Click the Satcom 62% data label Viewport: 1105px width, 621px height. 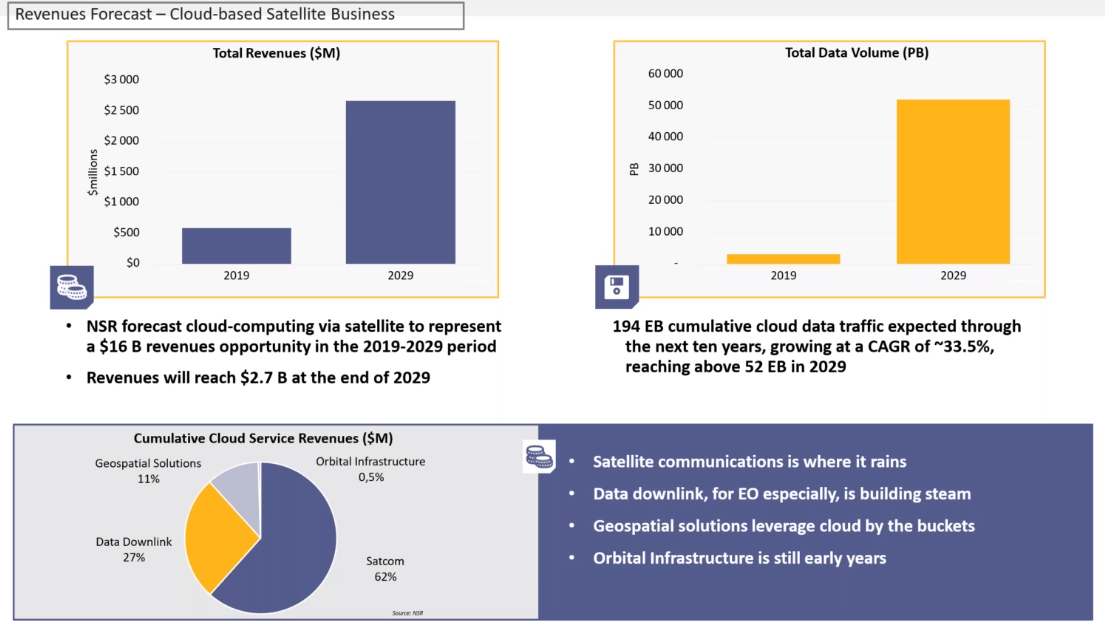[385, 569]
